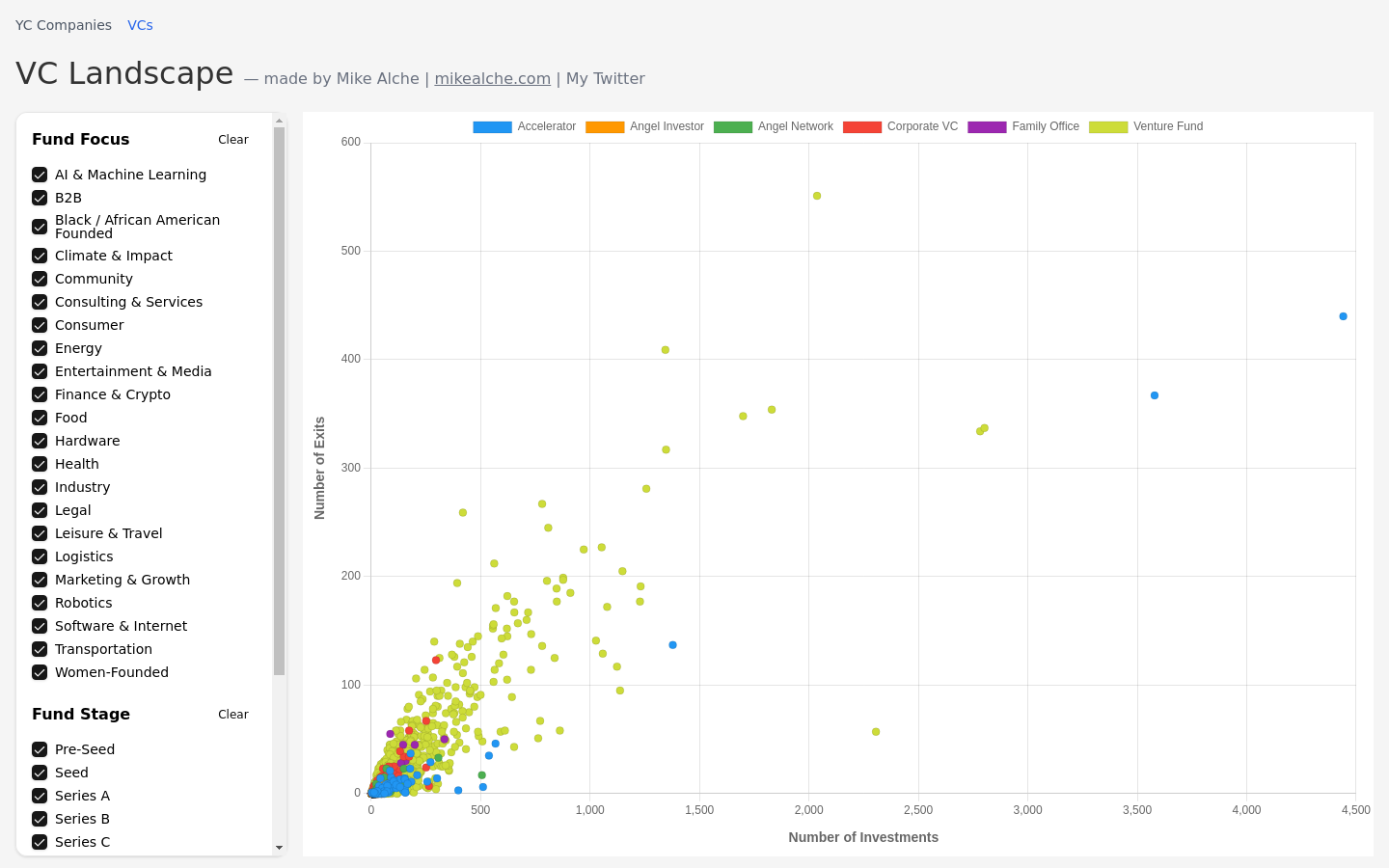Clear the Fund Stage filters
Image resolution: width=1389 pixels, height=868 pixels.
click(x=232, y=715)
